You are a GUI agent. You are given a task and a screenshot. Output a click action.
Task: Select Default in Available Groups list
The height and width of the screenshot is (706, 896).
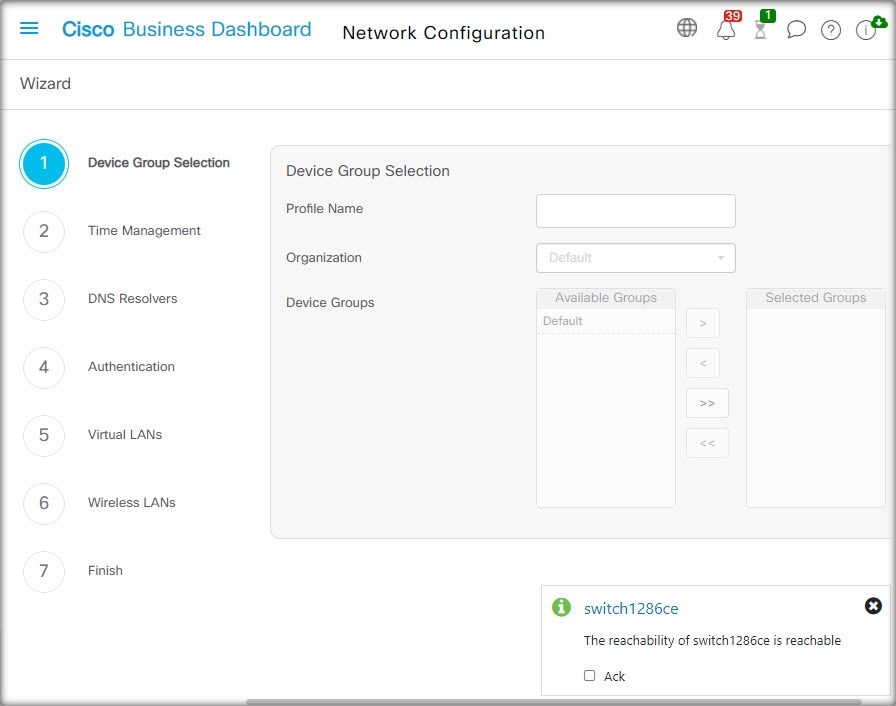pos(564,321)
